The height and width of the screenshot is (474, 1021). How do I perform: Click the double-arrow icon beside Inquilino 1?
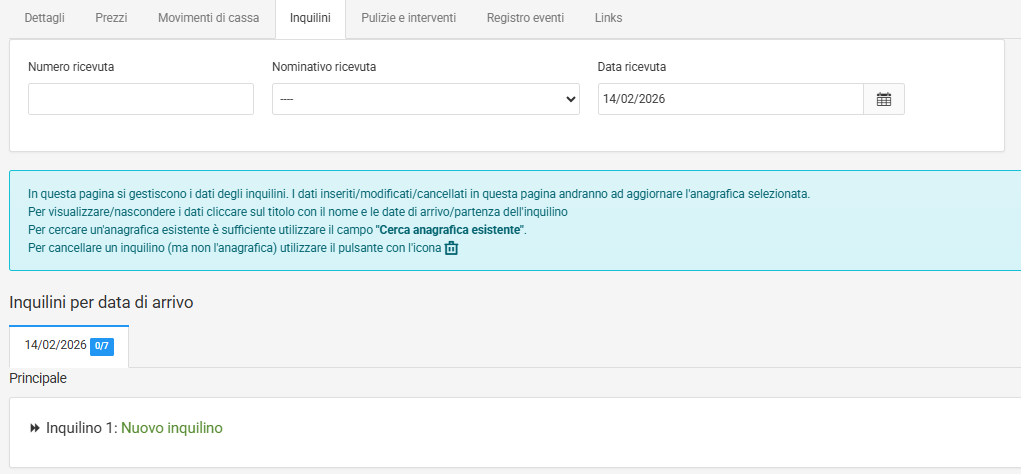[36, 428]
